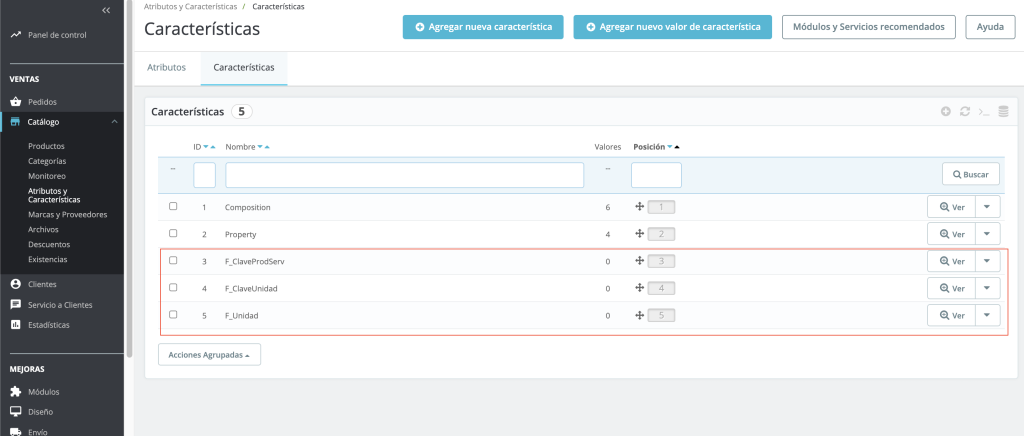Click the sidebar vertical scrollbar
This screenshot has width=1024, height=436.
pos(129,178)
